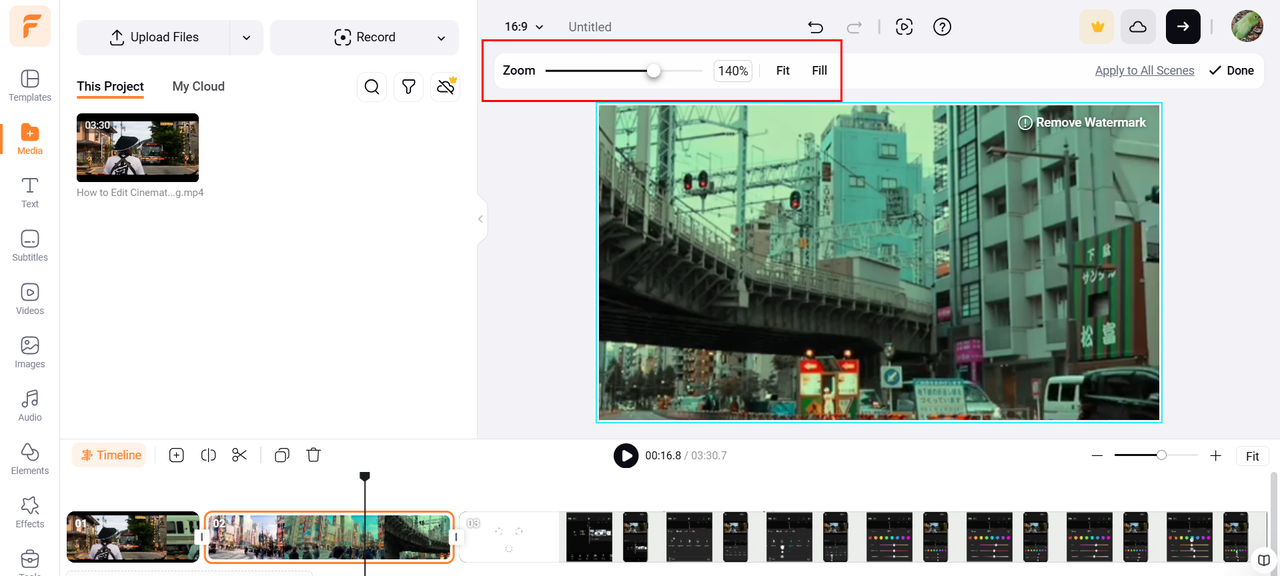Switch to My Cloud tab

pos(198,87)
